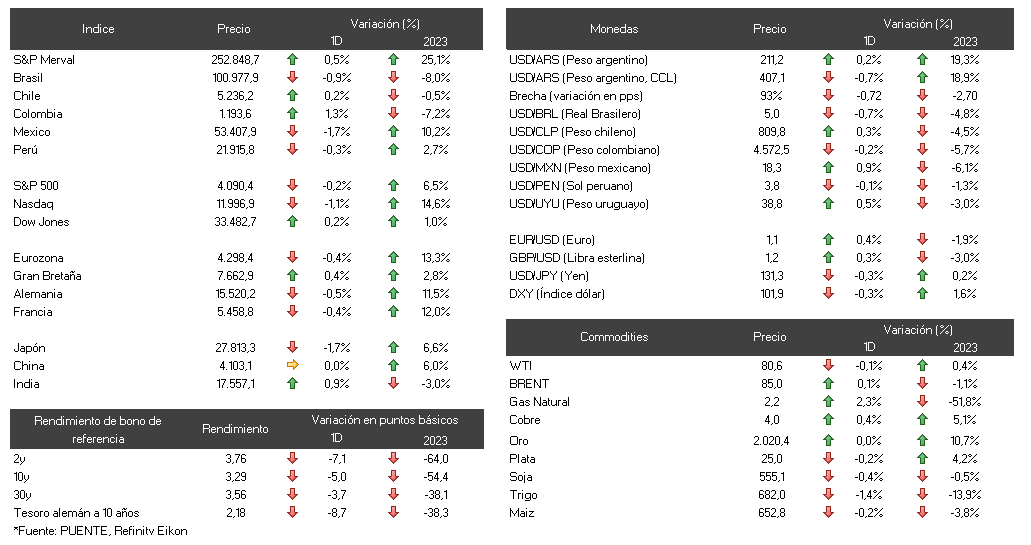Screen dimensions: 1031x545
Task: Click the green arrow beside USD/MXN 0,9%
Action: [828, 167]
